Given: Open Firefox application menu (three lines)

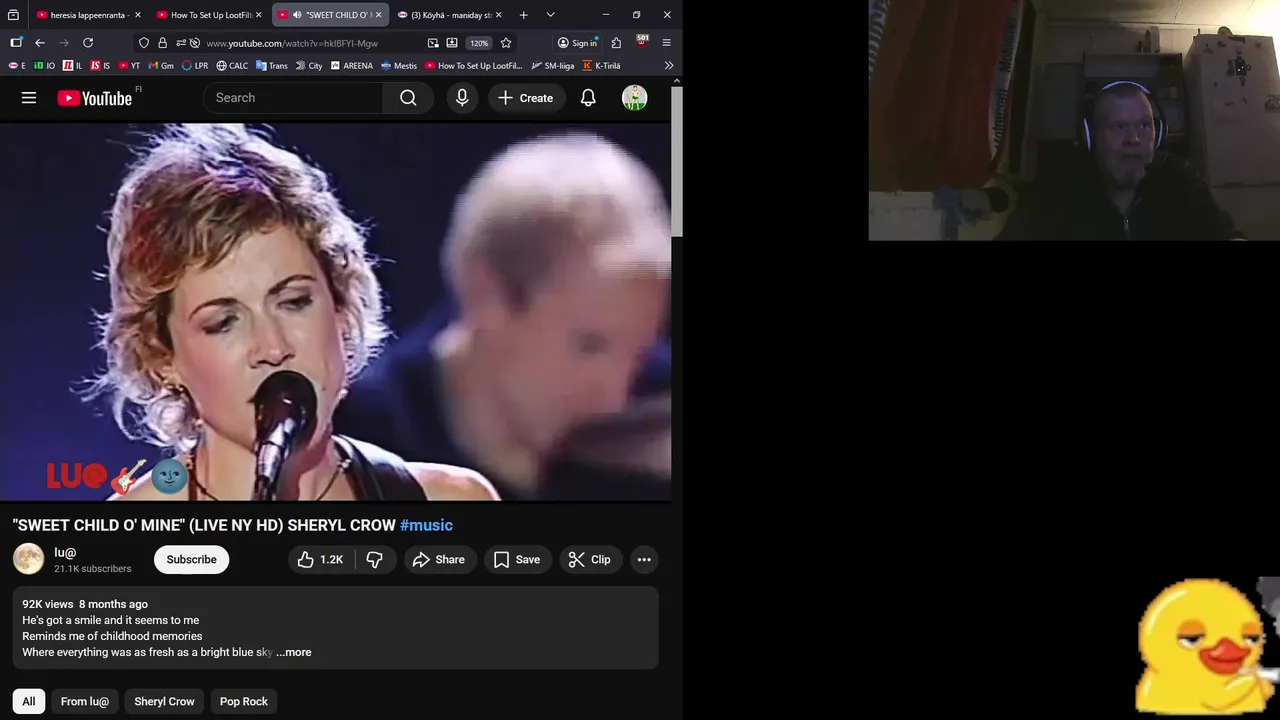Looking at the screenshot, I should 666,43.
